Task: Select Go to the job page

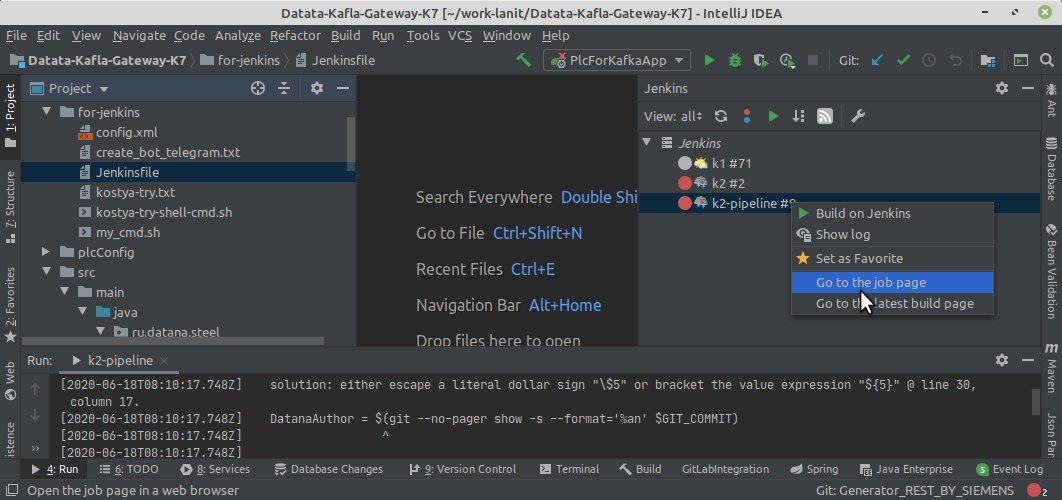Action: point(892,283)
